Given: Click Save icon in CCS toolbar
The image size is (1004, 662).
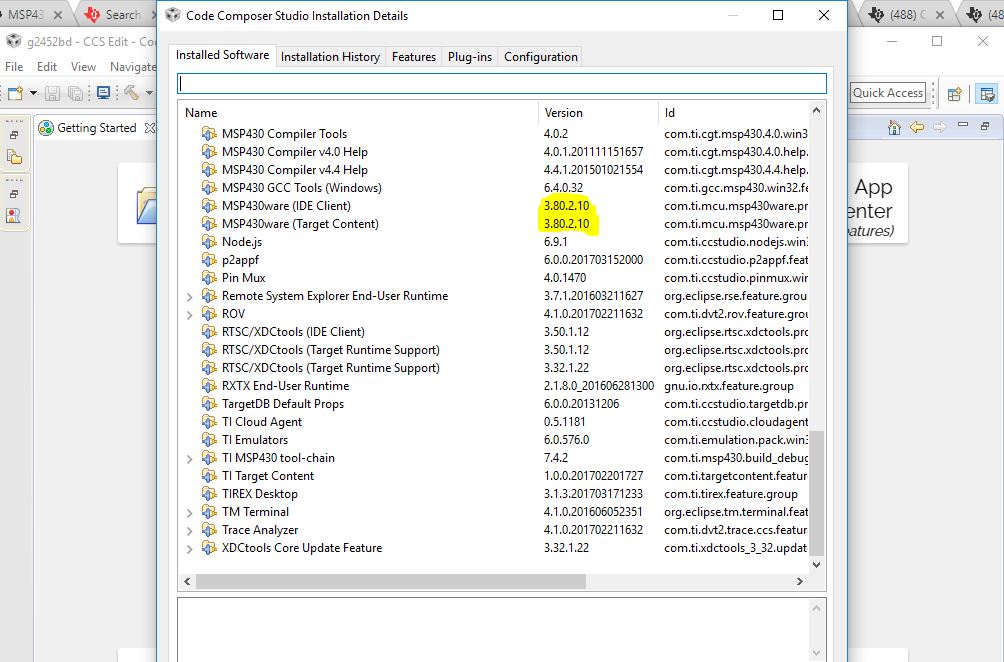Looking at the screenshot, I should pyautogui.click(x=53, y=93).
